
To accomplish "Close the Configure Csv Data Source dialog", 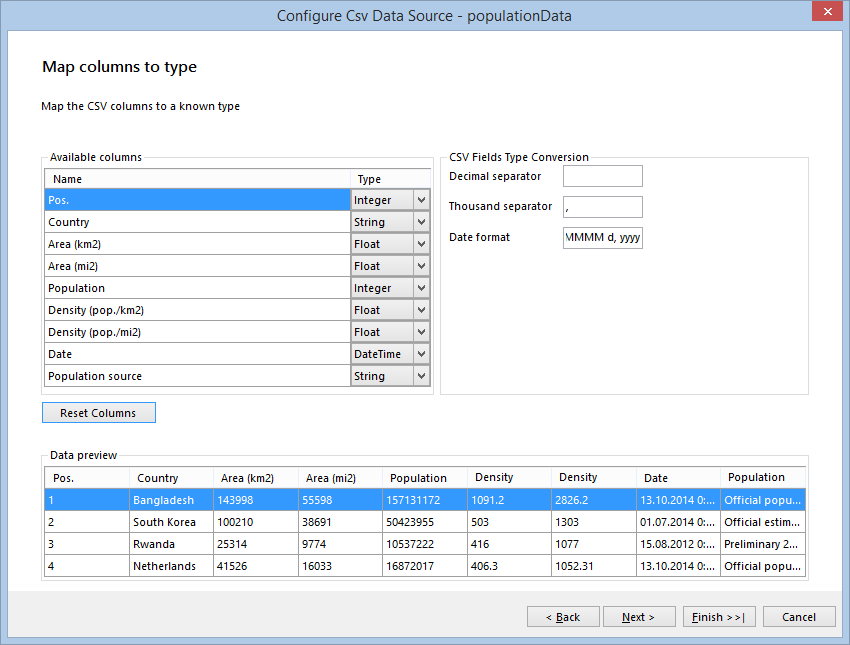I will click(829, 12).
